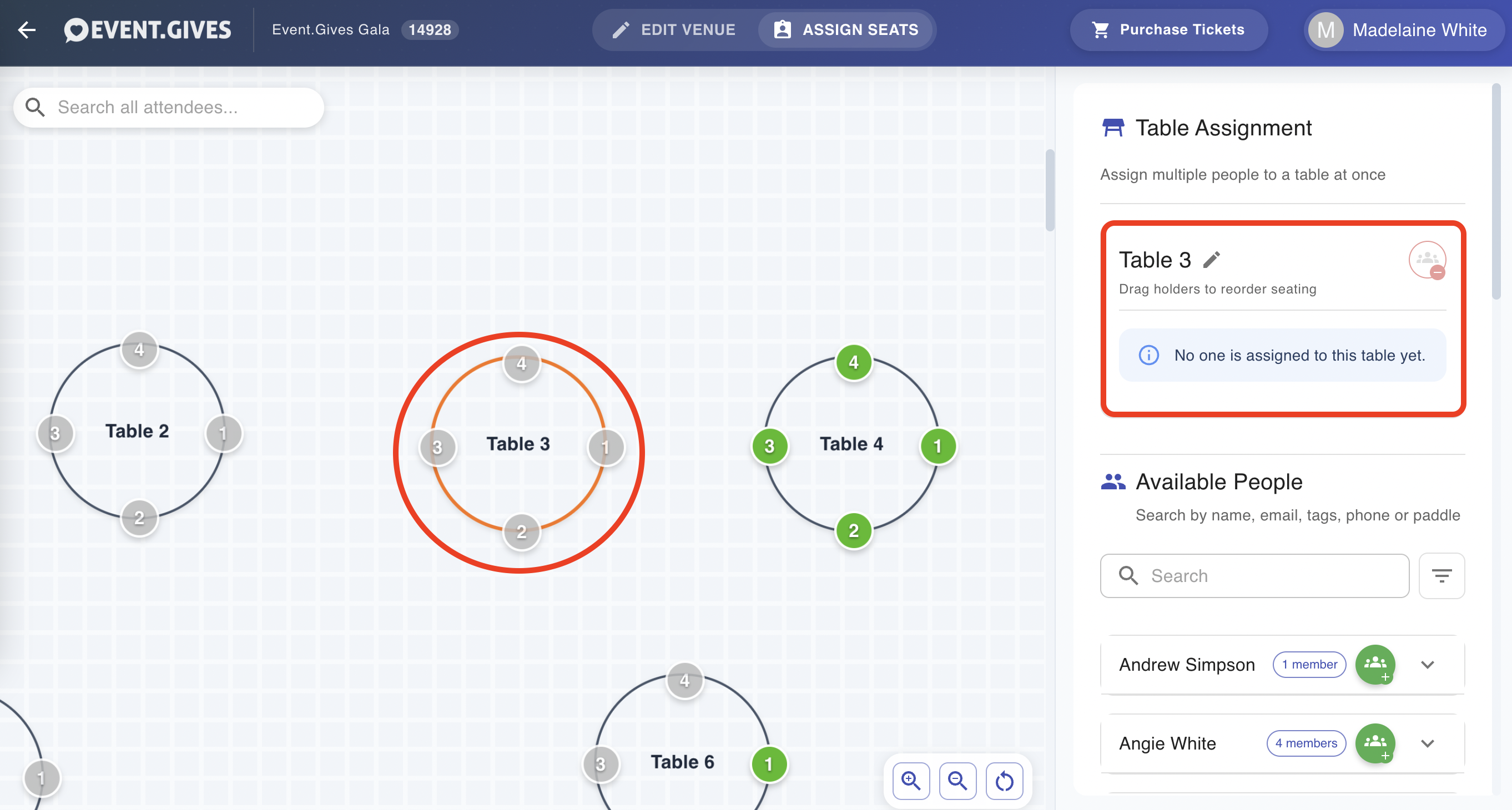Open the Event.Gives logo home
Viewport: 1512px width, 810px height.
[148, 30]
